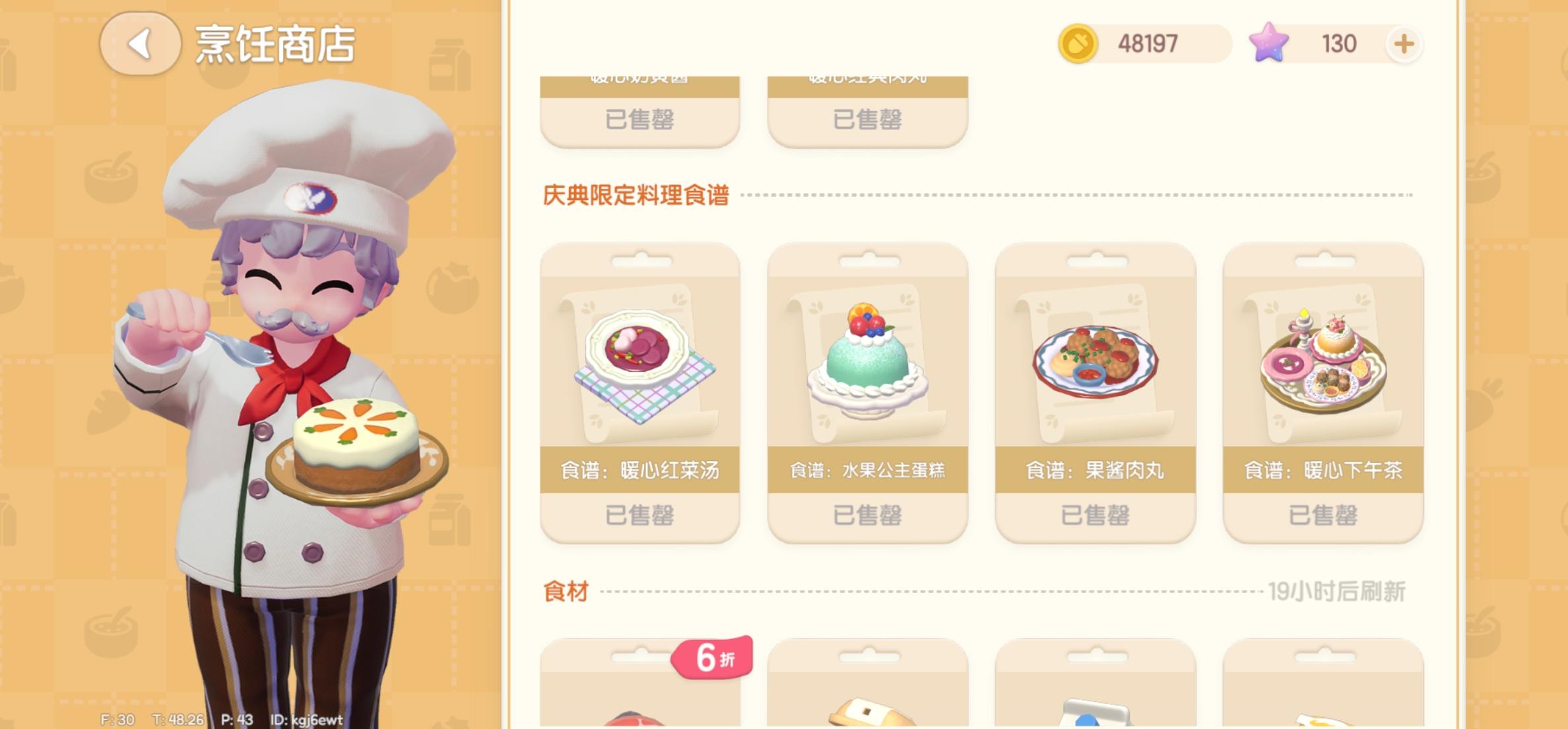Viewport: 1568px width, 729px height.
Task: Click the top-left sold-out 已售罄 button
Action: coord(639,120)
